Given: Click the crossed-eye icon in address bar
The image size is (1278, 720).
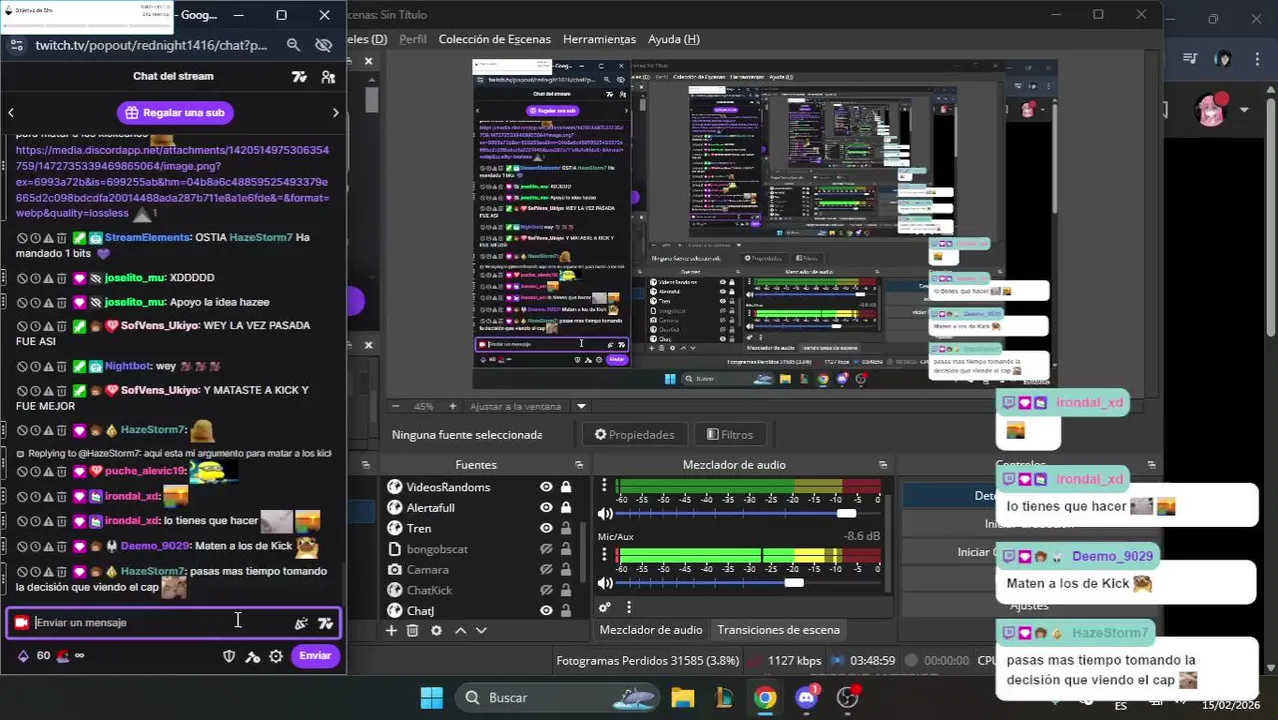Looking at the screenshot, I should [323, 45].
